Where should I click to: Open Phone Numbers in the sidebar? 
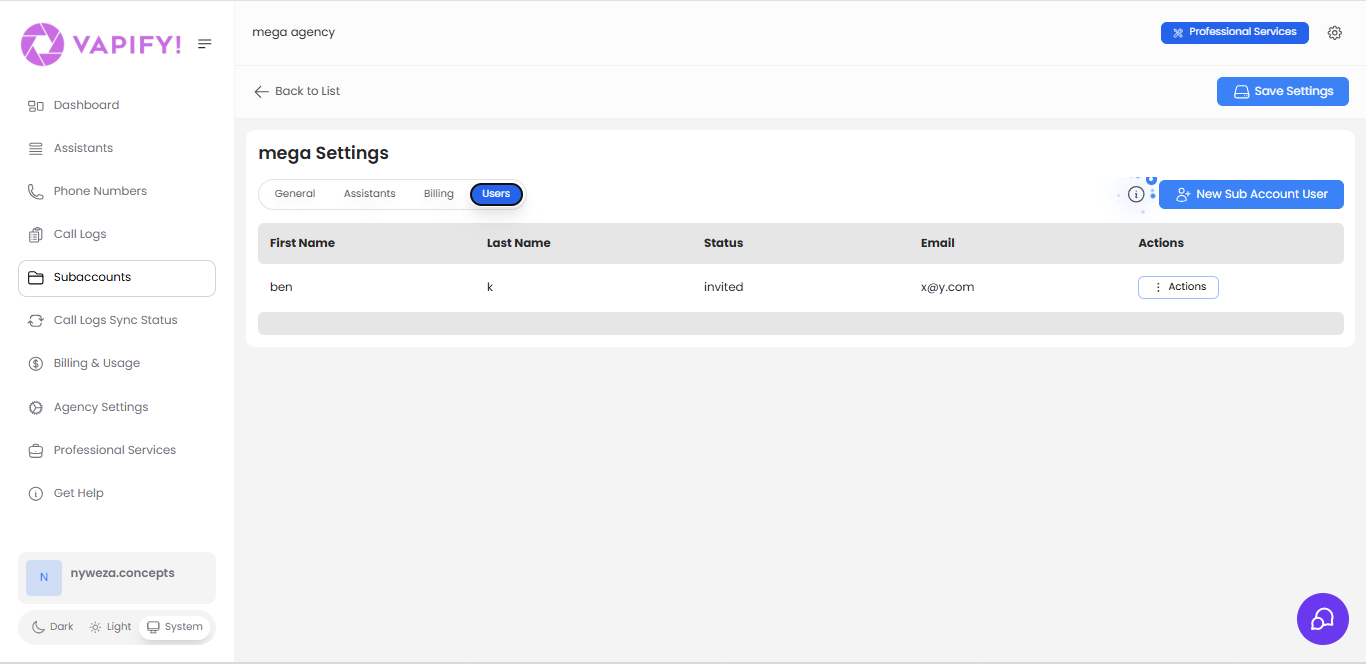point(100,190)
